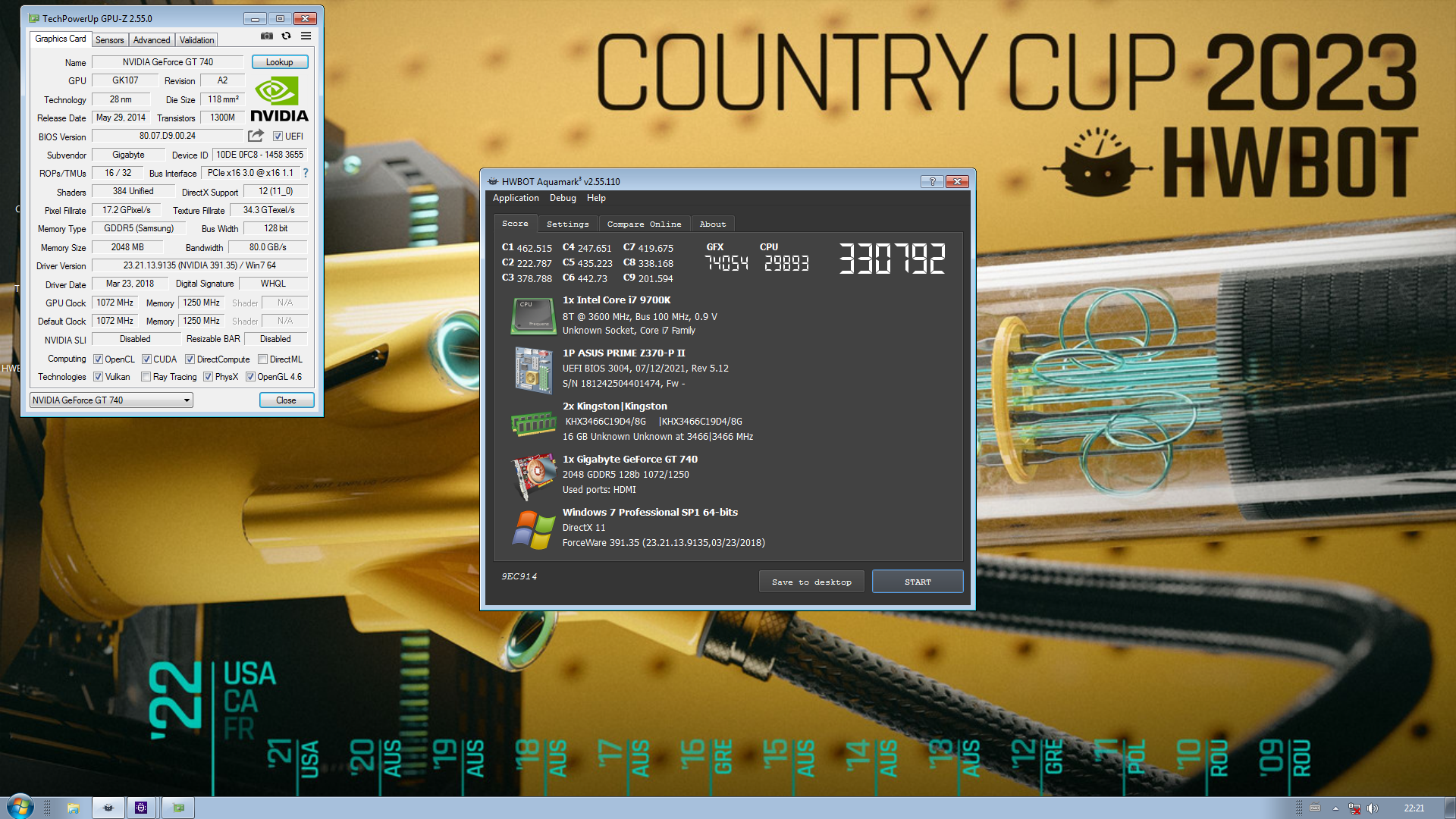1456x819 pixels.
Task: Click the checksum text 9EC914
Action: [x=519, y=577]
